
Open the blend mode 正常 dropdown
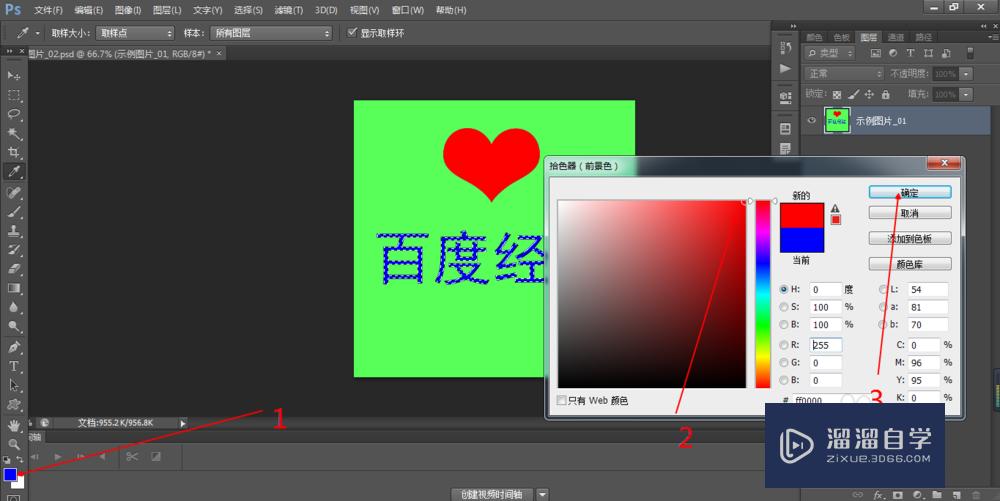[844, 74]
